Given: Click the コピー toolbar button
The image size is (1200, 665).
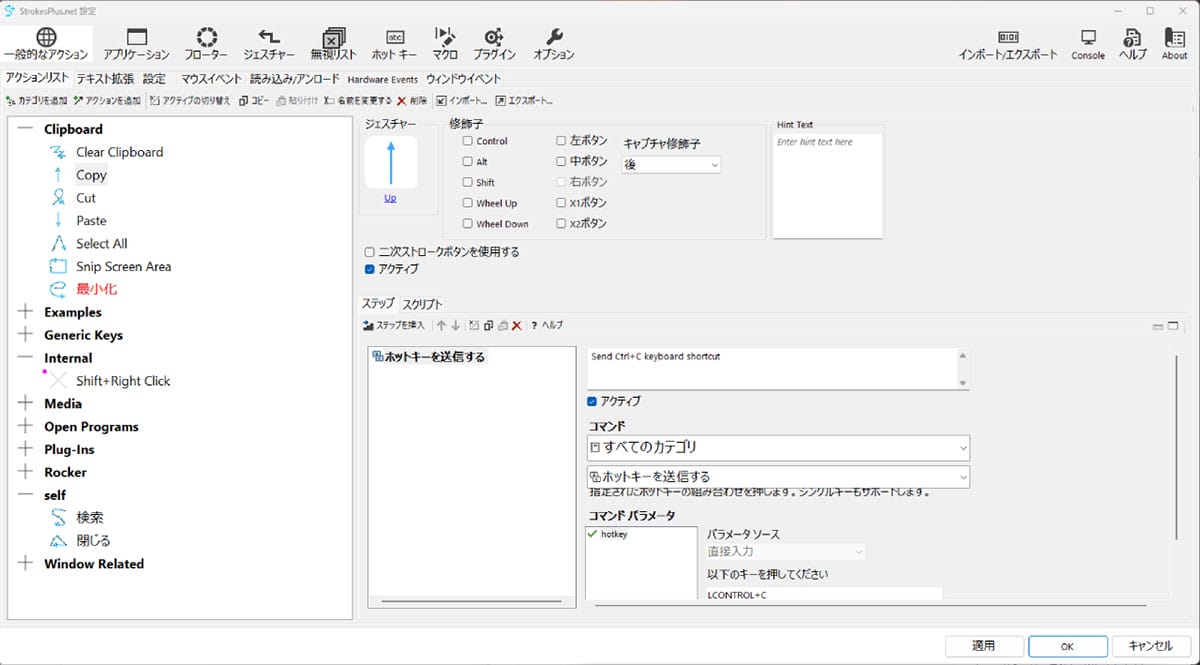Looking at the screenshot, I should (x=254, y=101).
